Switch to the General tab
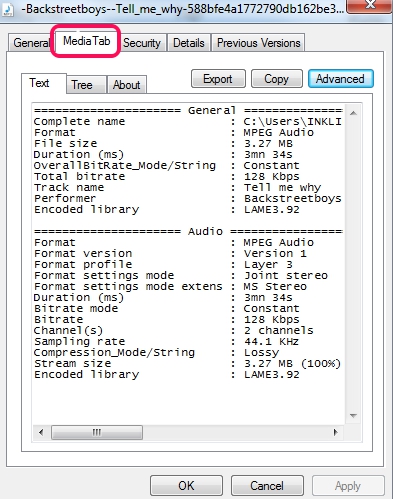Screen dimensions: 393x499 pos(31,43)
